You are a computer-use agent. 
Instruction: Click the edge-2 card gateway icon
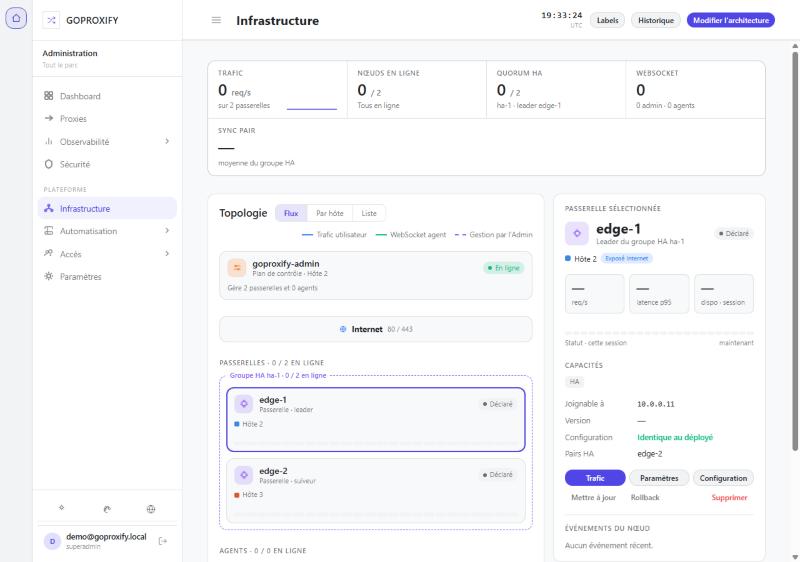[x=244, y=475]
